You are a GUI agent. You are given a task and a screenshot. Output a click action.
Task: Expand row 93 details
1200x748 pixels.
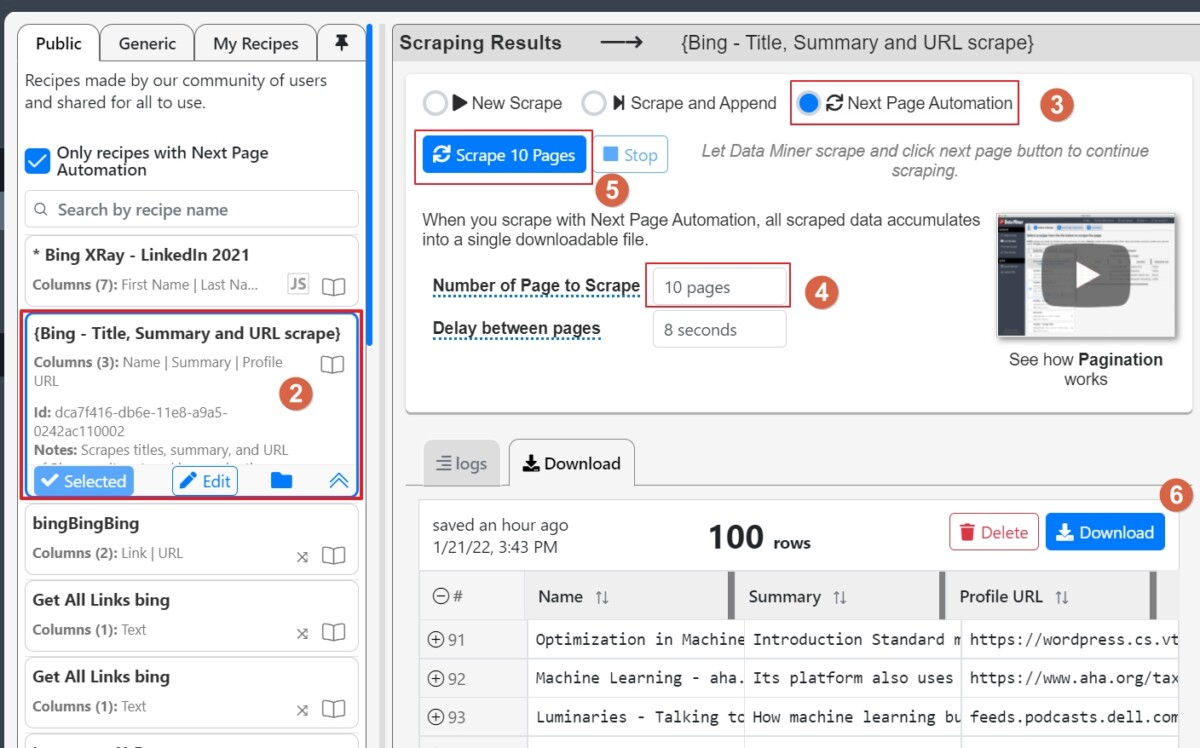436,717
